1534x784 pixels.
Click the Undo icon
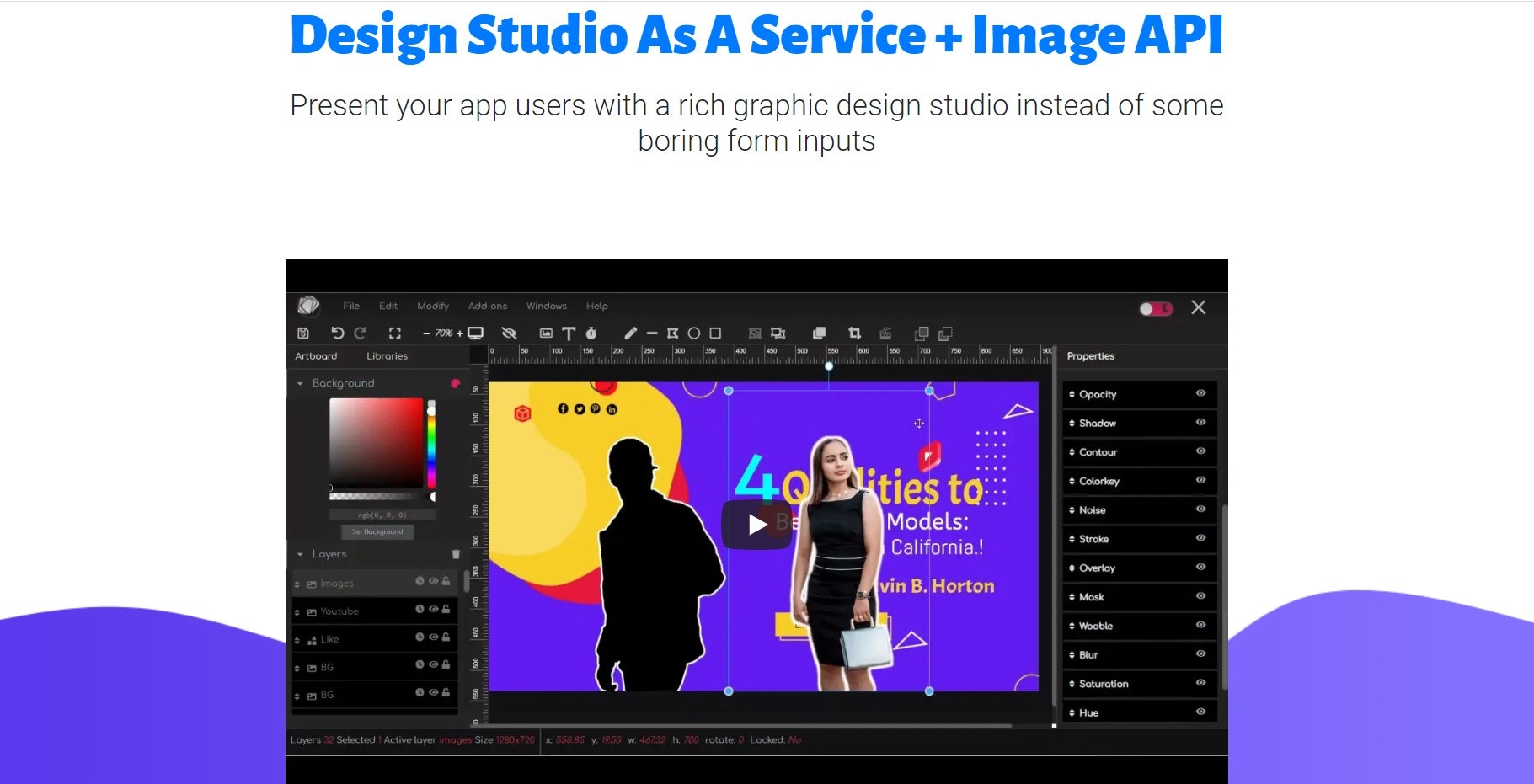339,333
